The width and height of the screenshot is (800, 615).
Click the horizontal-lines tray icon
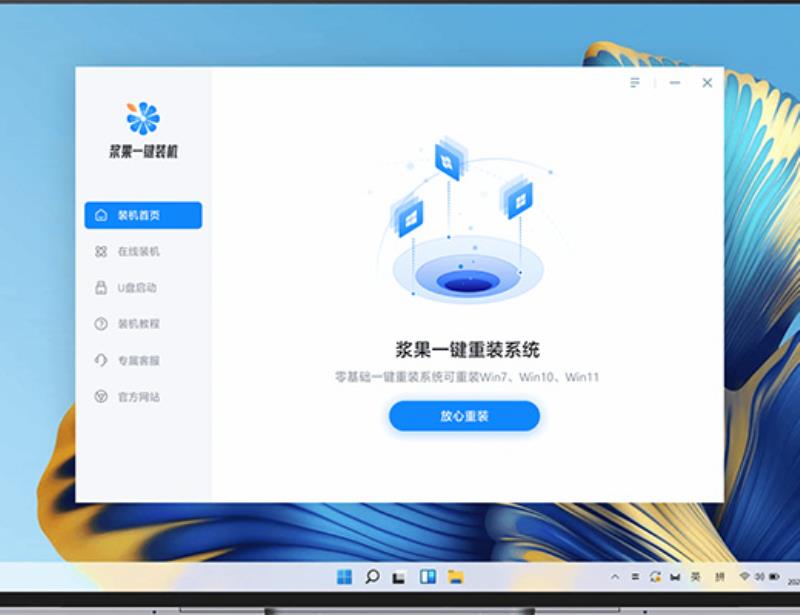635,577
